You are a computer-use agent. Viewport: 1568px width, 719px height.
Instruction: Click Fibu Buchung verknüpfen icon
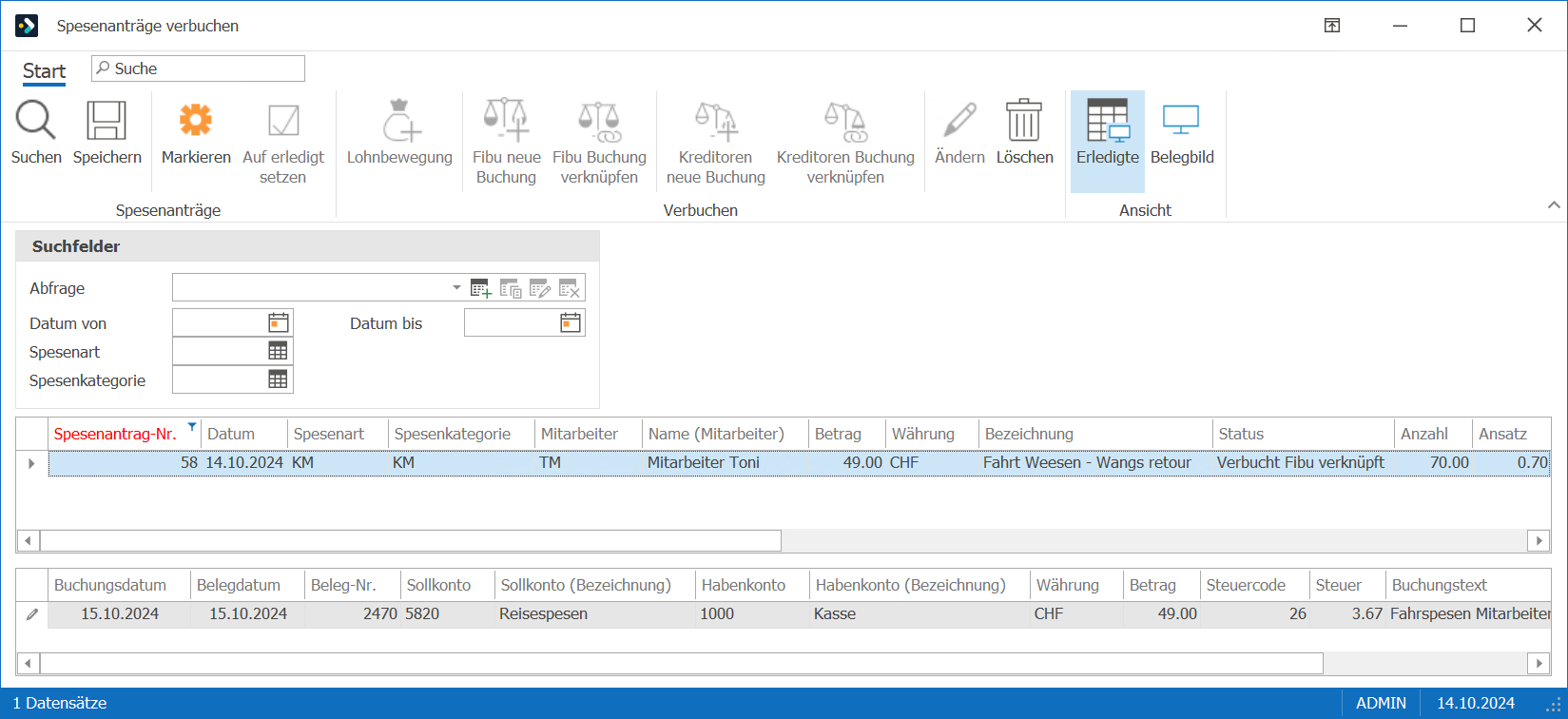point(599,121)
